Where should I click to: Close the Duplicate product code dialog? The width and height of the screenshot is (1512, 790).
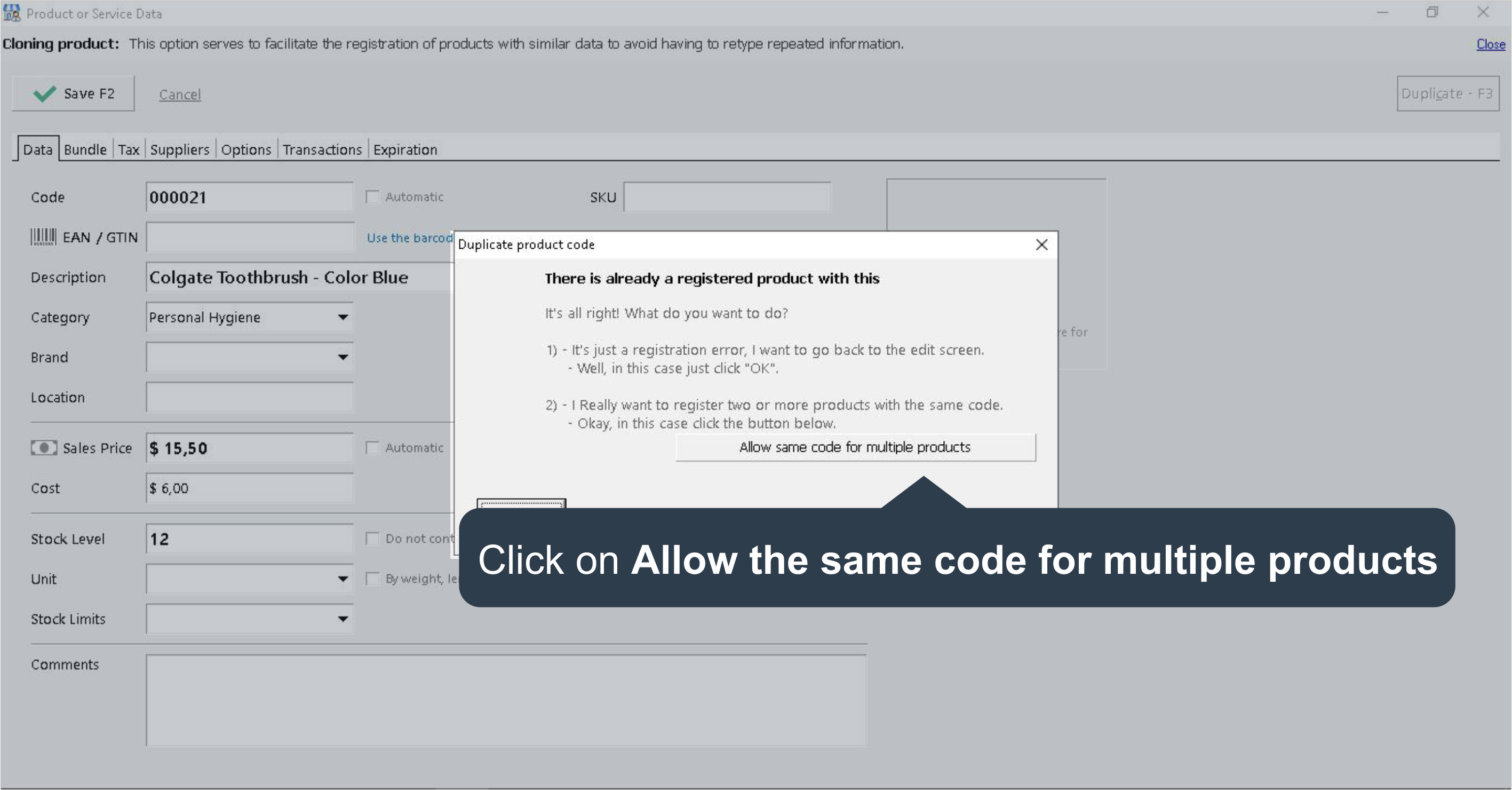[1041, 245]
